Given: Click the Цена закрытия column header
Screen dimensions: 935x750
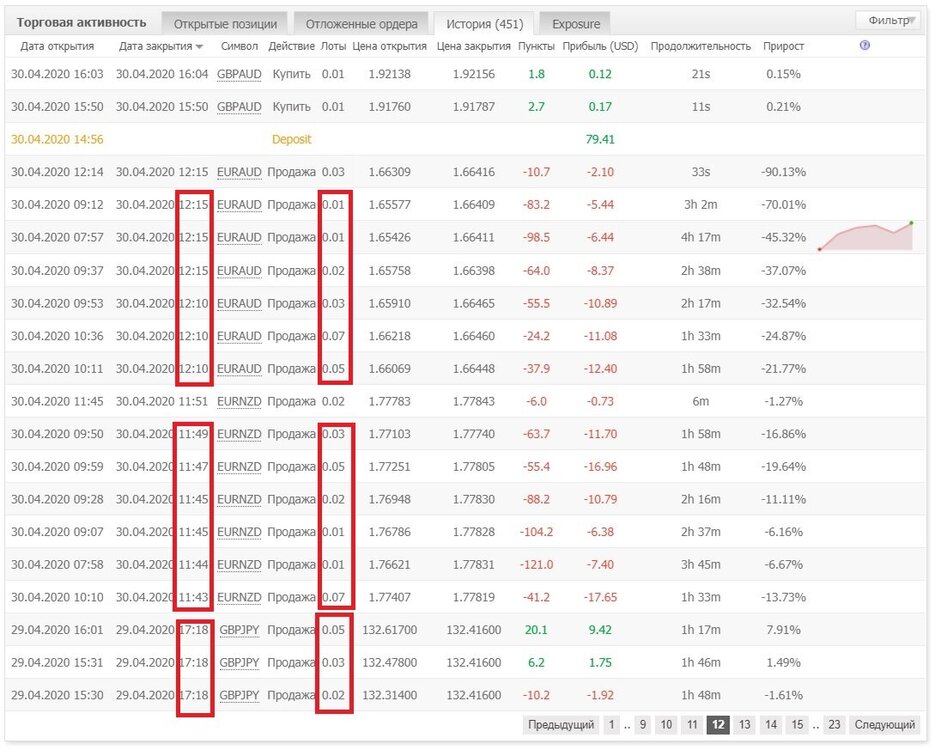Looking at the screenshot, I should pos(473,46).
